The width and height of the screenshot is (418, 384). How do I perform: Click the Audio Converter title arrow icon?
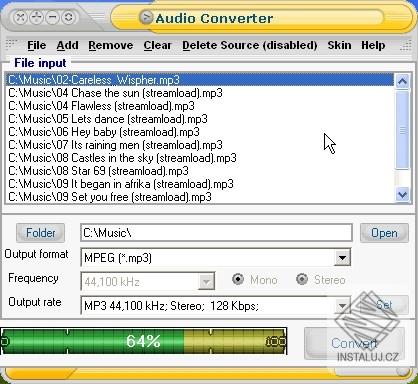(x=146, y=17)
